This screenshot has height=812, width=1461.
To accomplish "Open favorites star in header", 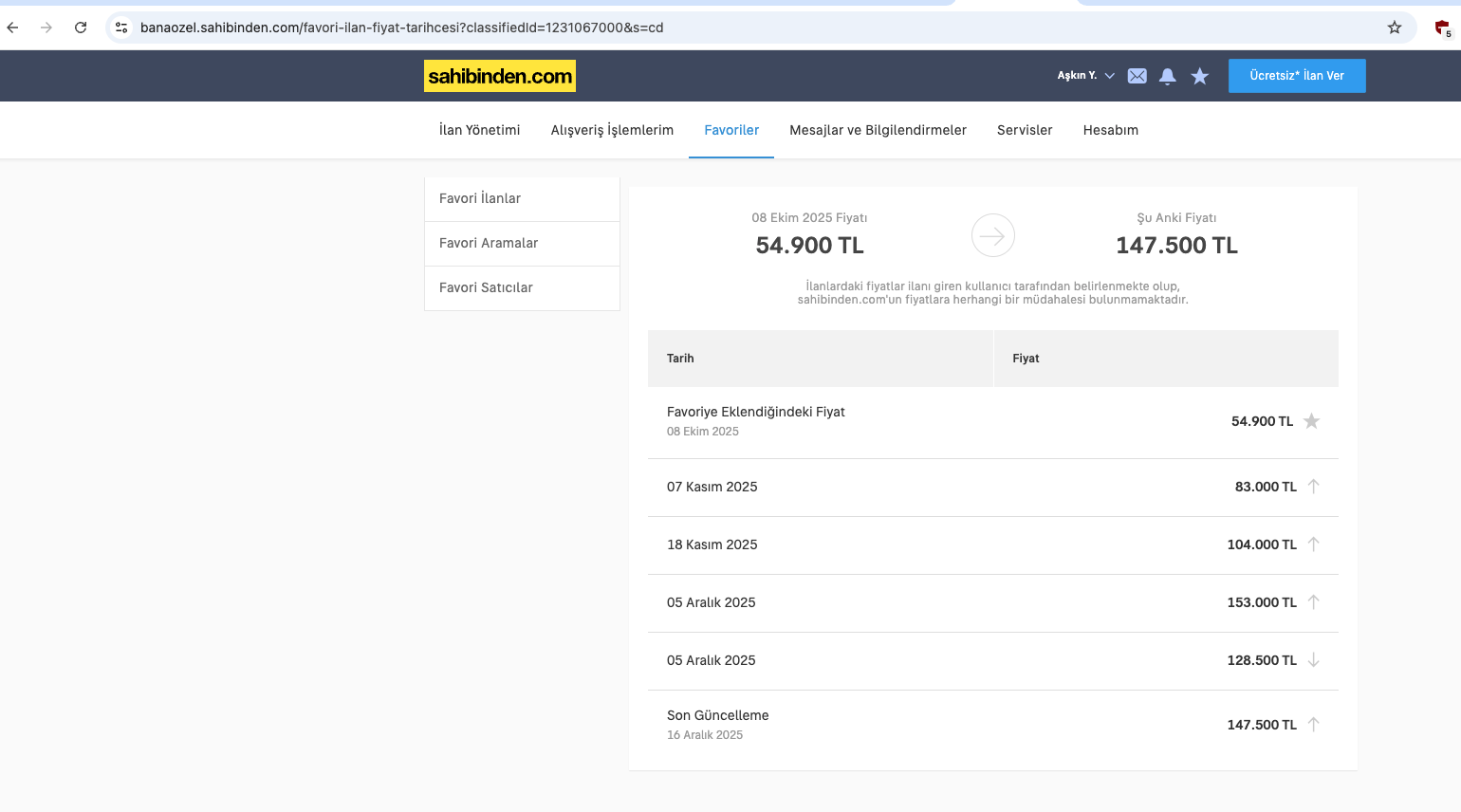I will pos(1200,76).
